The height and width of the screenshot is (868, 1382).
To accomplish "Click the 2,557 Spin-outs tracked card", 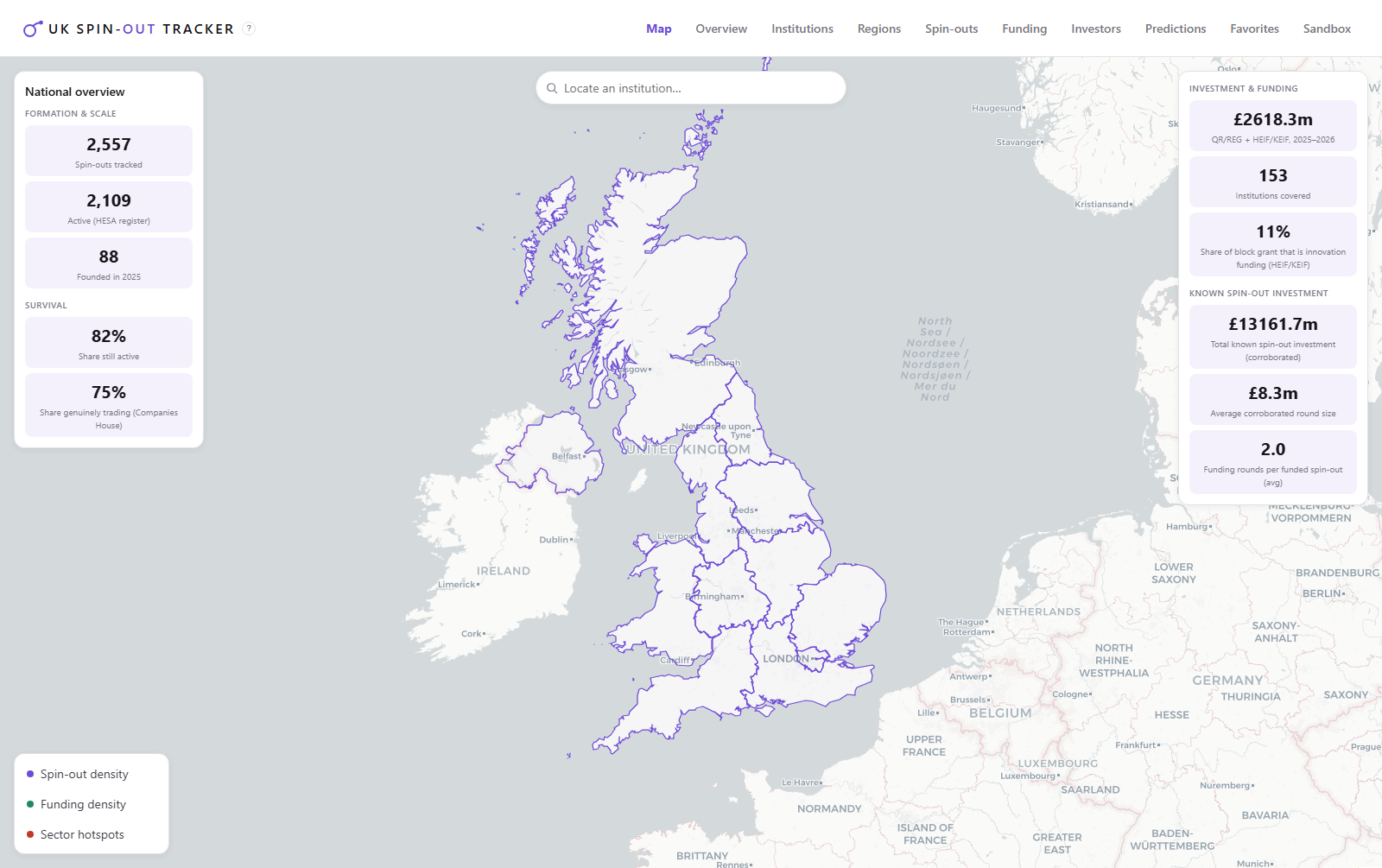I will (109, 151).
